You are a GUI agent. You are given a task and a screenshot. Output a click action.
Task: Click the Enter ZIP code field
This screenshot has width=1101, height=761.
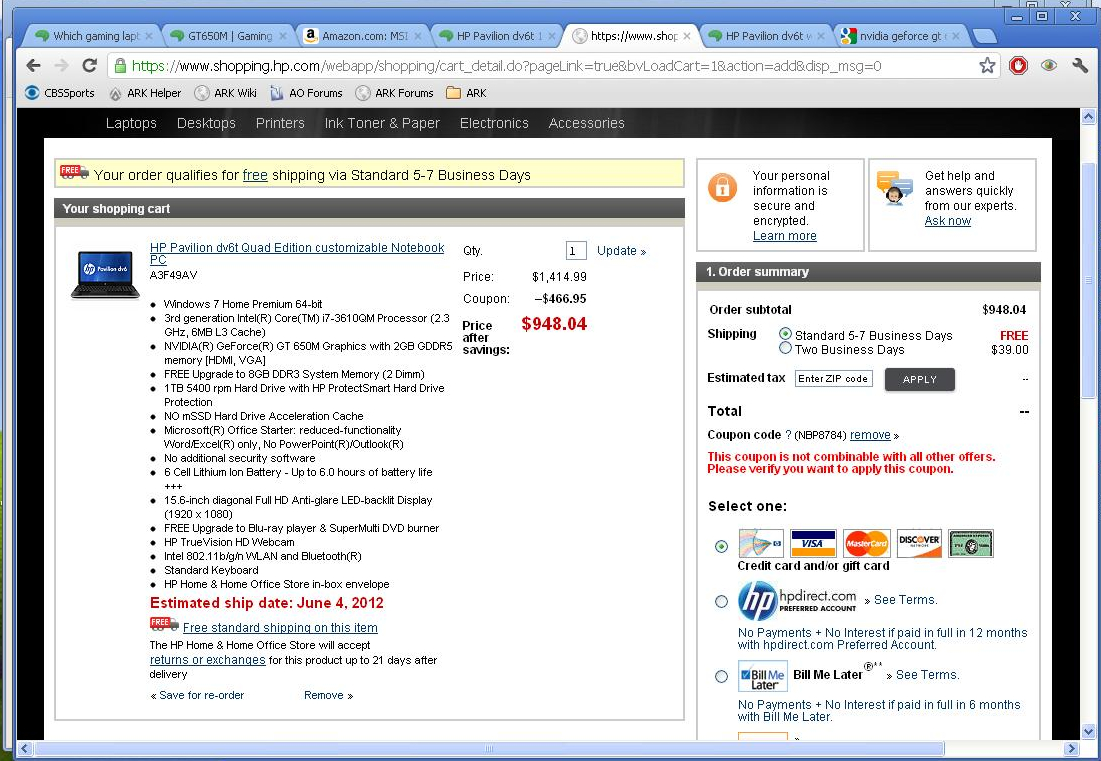pyautogui.click(x=833, y=378)
